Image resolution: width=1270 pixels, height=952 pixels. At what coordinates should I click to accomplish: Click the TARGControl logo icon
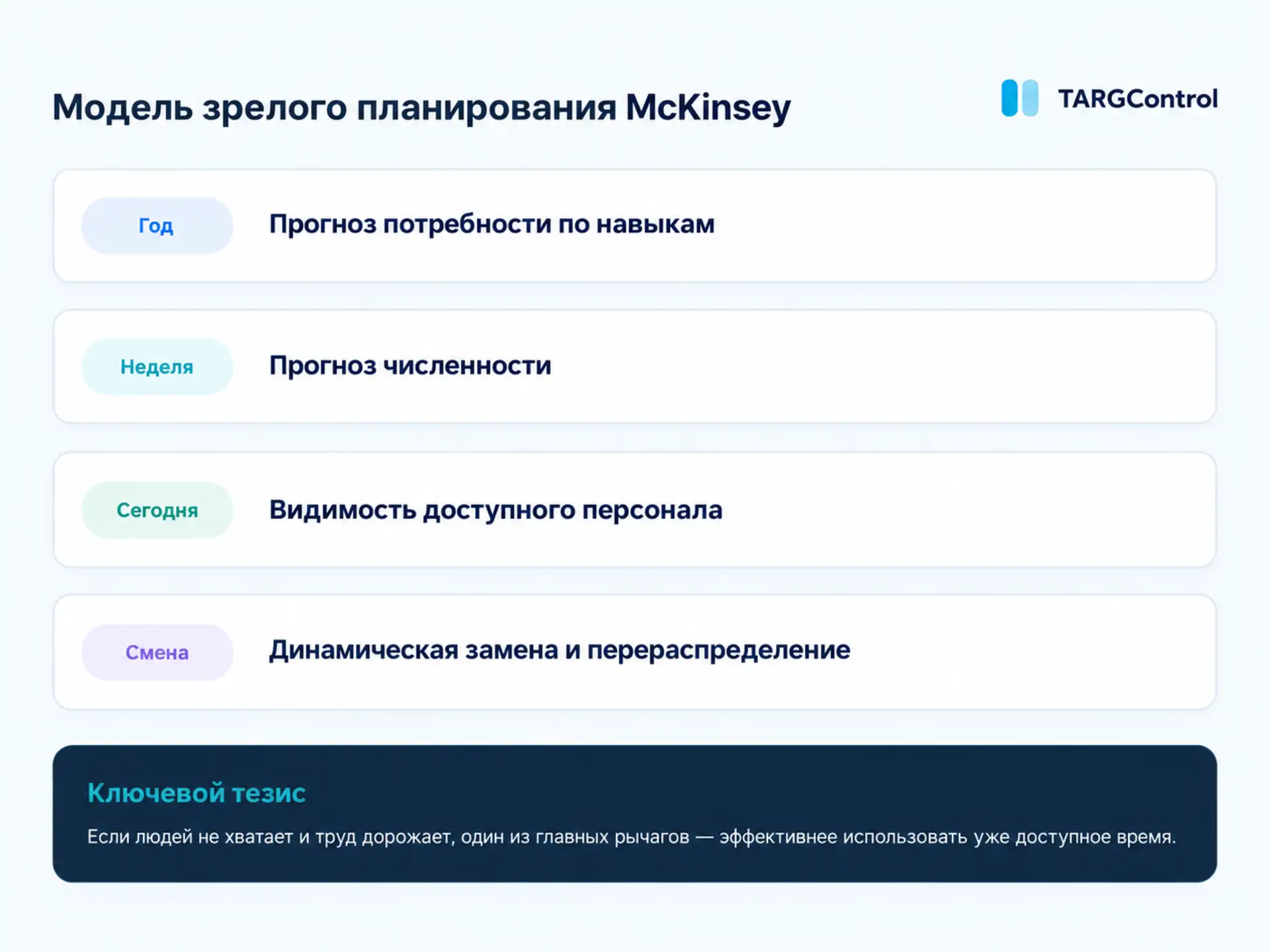pos(1019,98)
